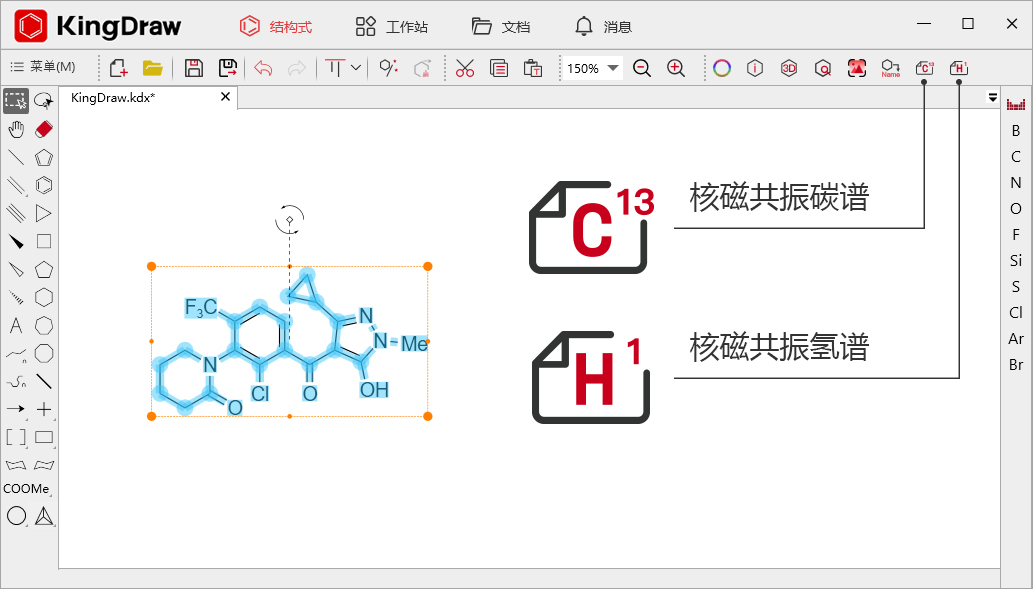Pick element N in the sidebar
The height and width of the screenshot is (589, 1033).
point(1016,182)
